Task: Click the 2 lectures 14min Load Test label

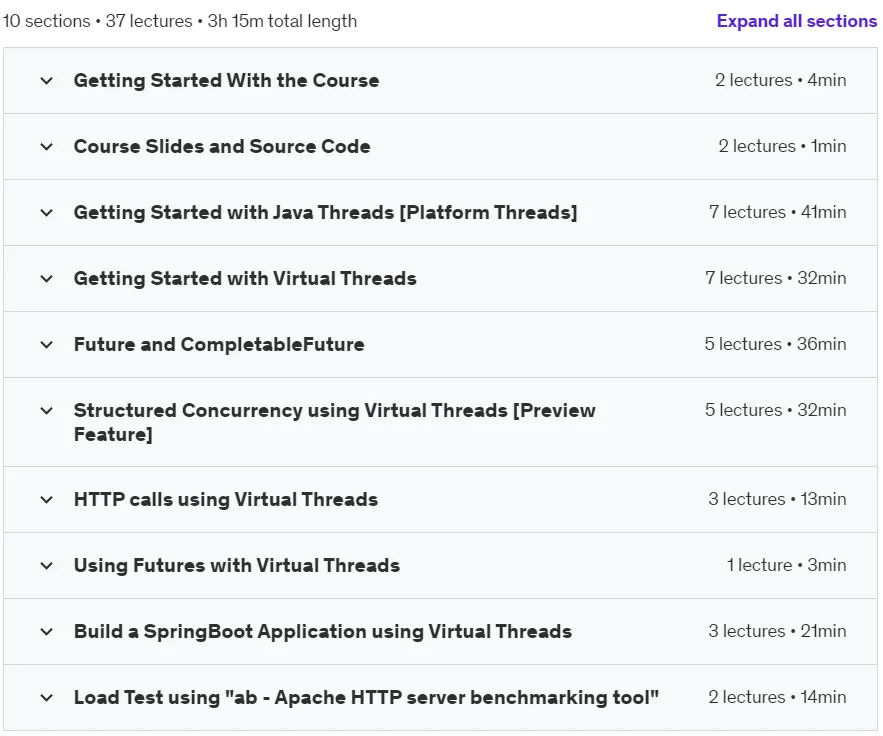Action: (x=777, y=697)
